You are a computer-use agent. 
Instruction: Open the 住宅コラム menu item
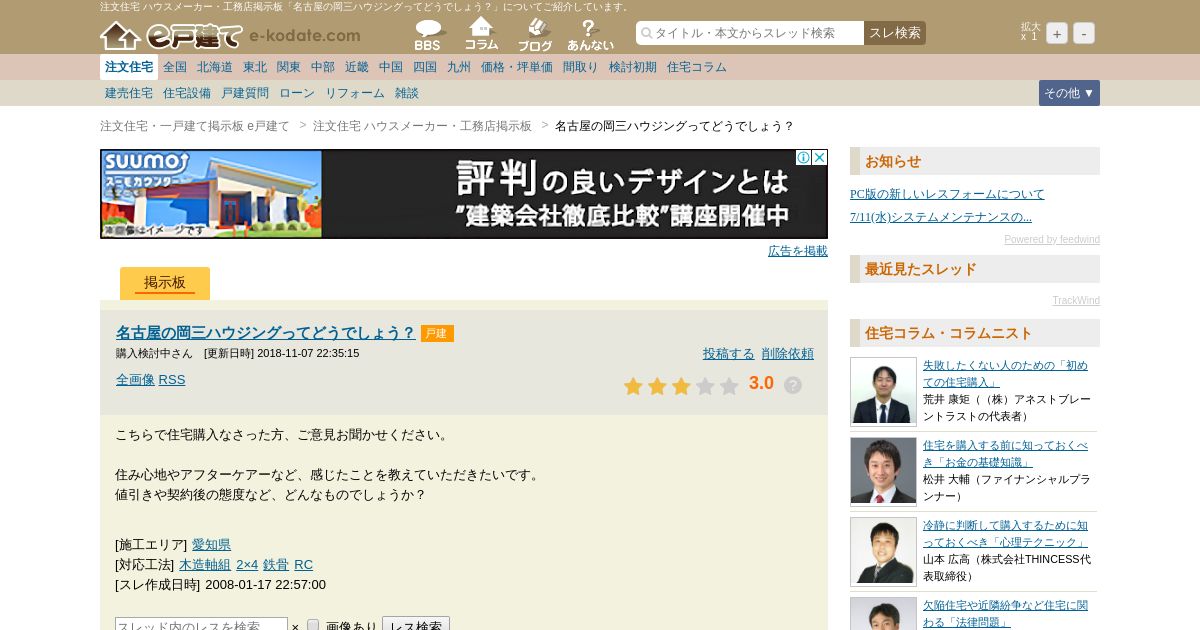pyautogui.click(x=697, y=67)
